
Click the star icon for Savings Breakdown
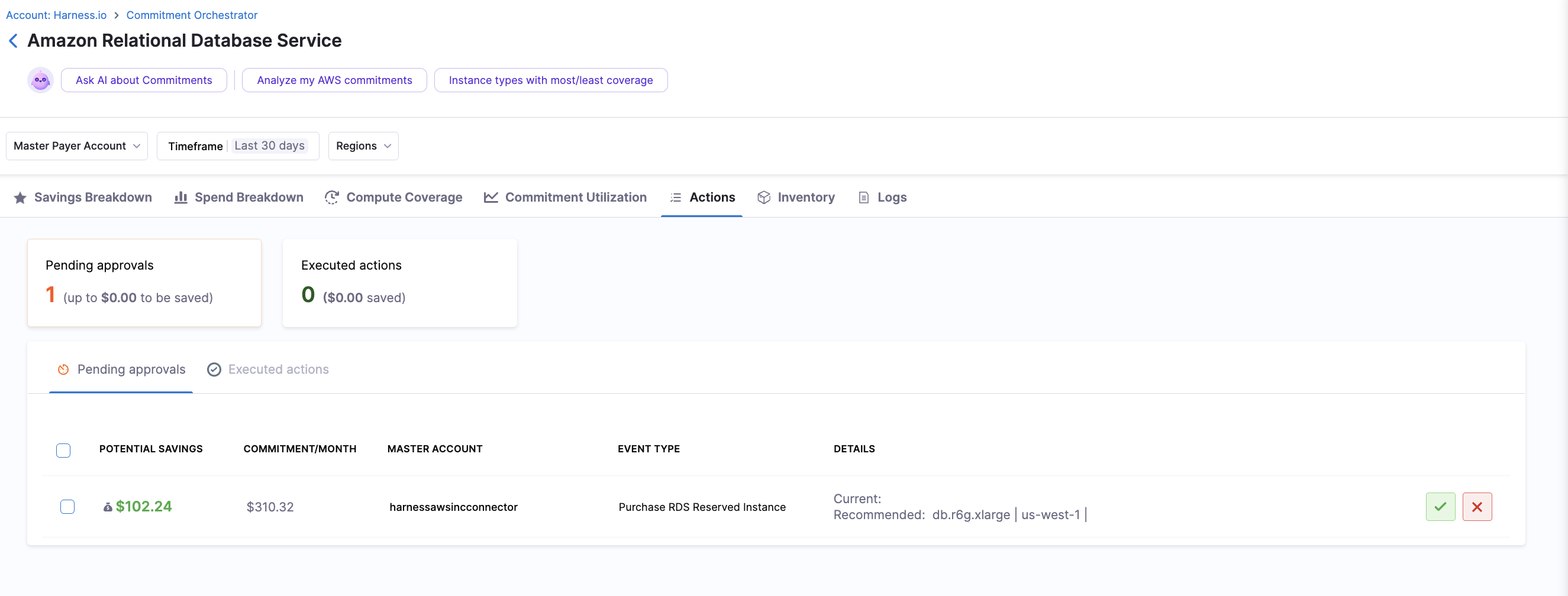click(20, 197)
